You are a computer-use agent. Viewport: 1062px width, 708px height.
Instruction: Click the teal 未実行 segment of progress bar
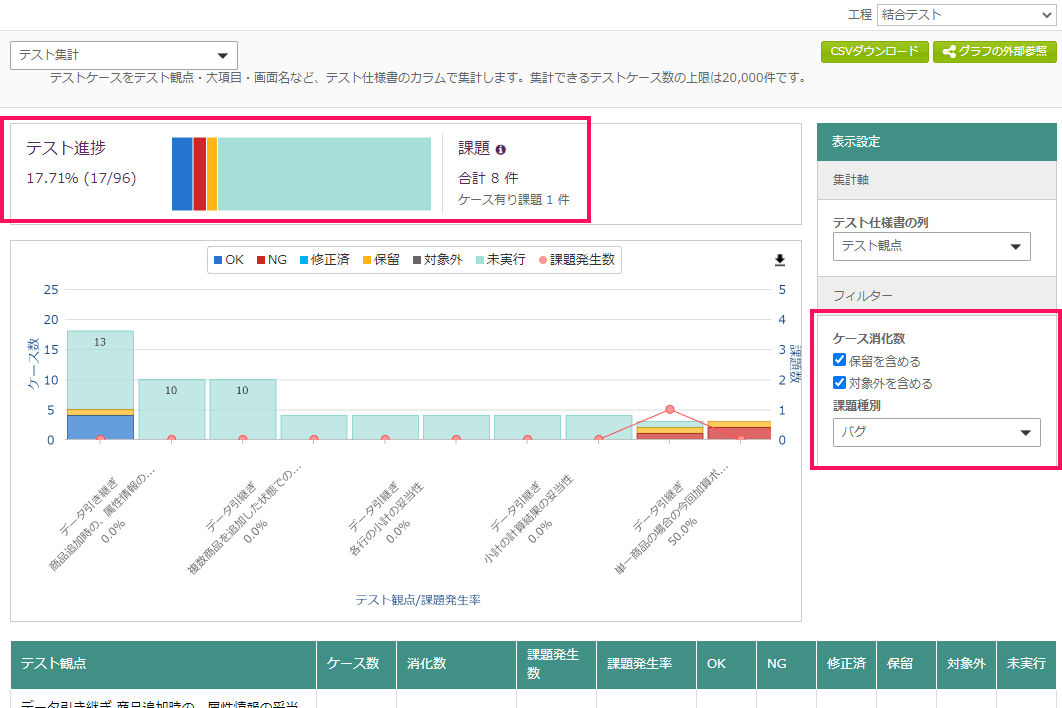point(324,174)
